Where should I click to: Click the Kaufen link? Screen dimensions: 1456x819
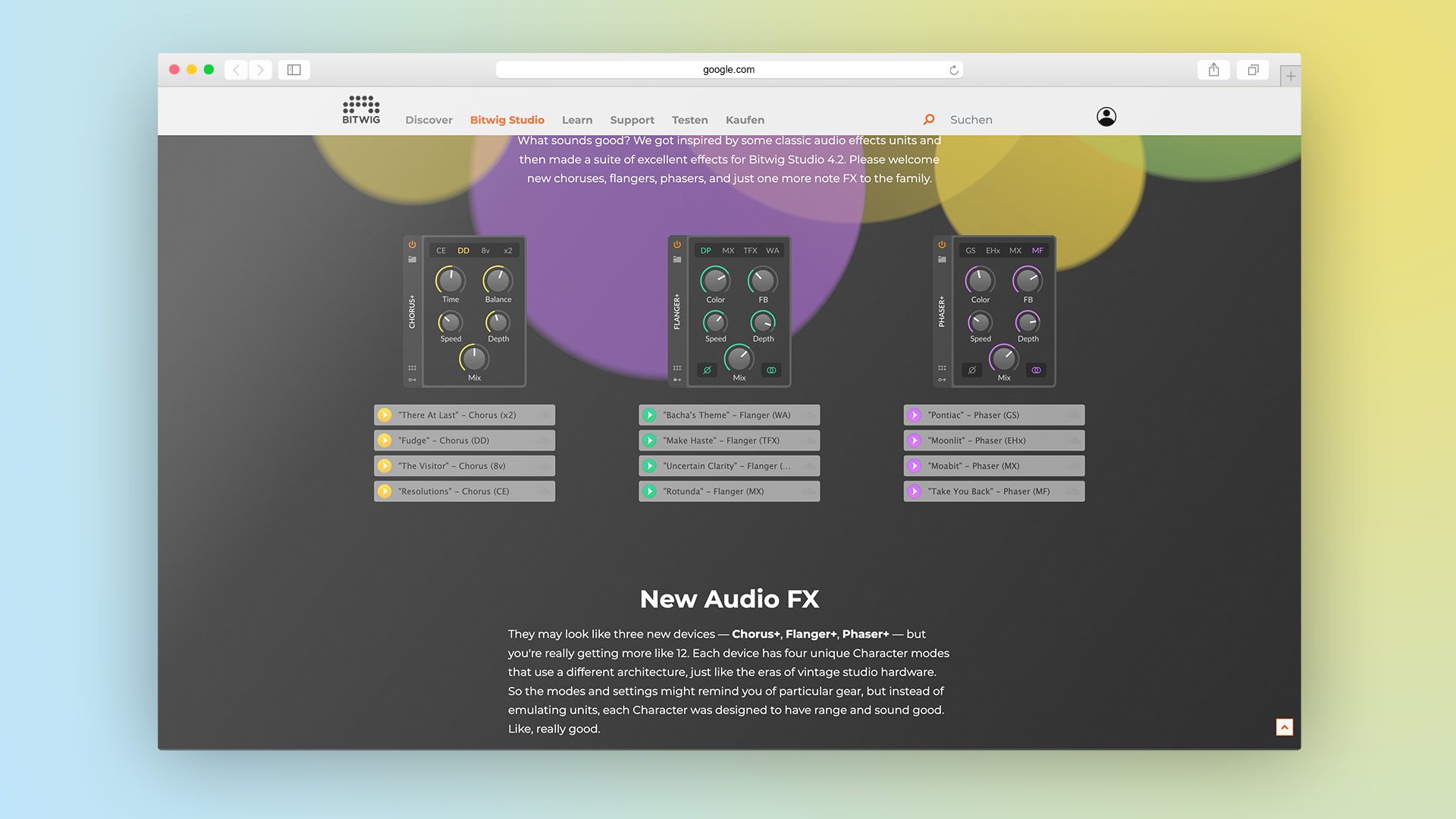coord(745,120)
